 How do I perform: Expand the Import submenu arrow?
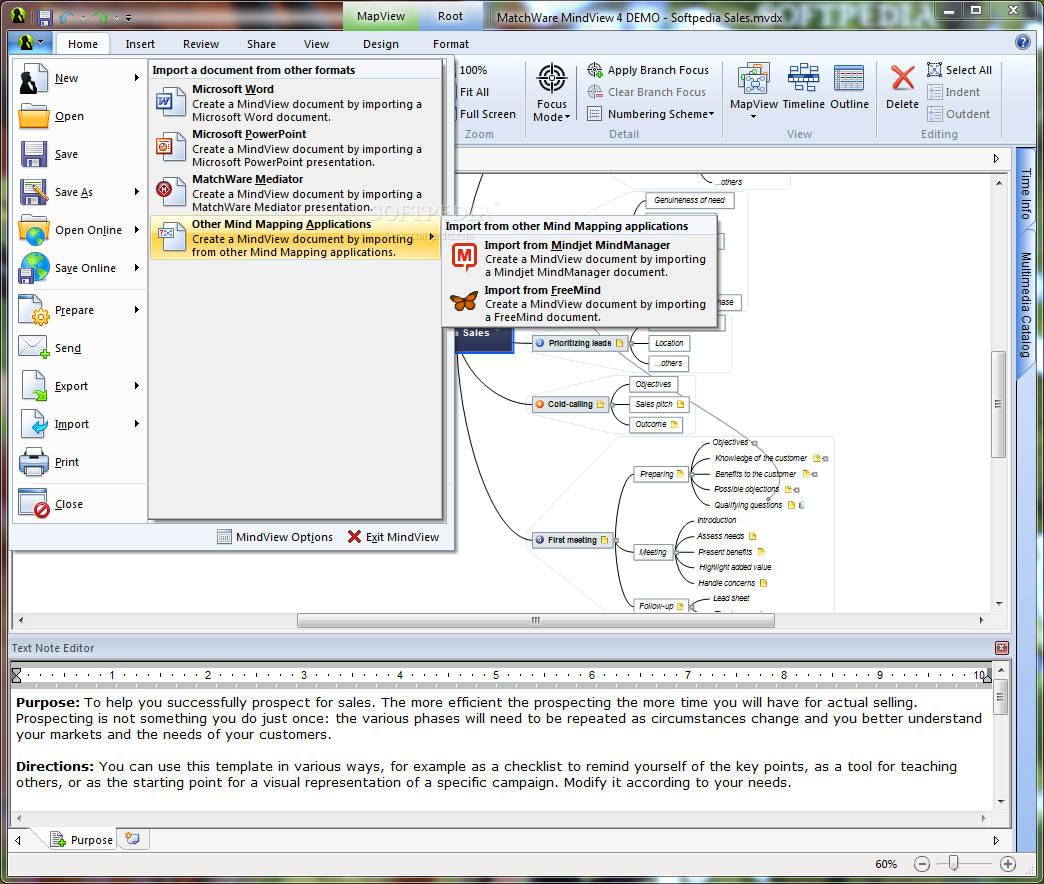(136, 423)
